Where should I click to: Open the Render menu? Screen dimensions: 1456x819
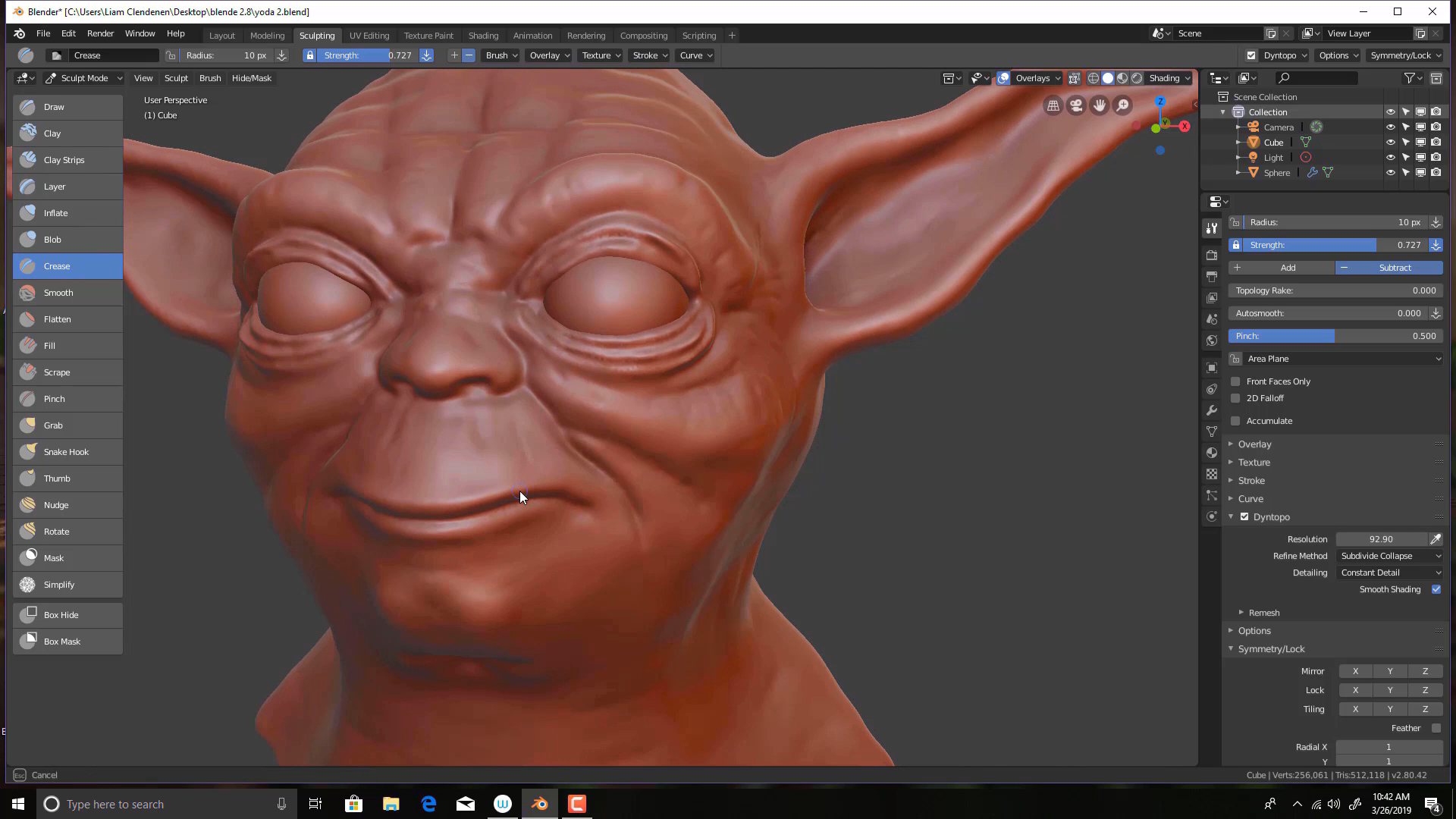tap(100, 33)
